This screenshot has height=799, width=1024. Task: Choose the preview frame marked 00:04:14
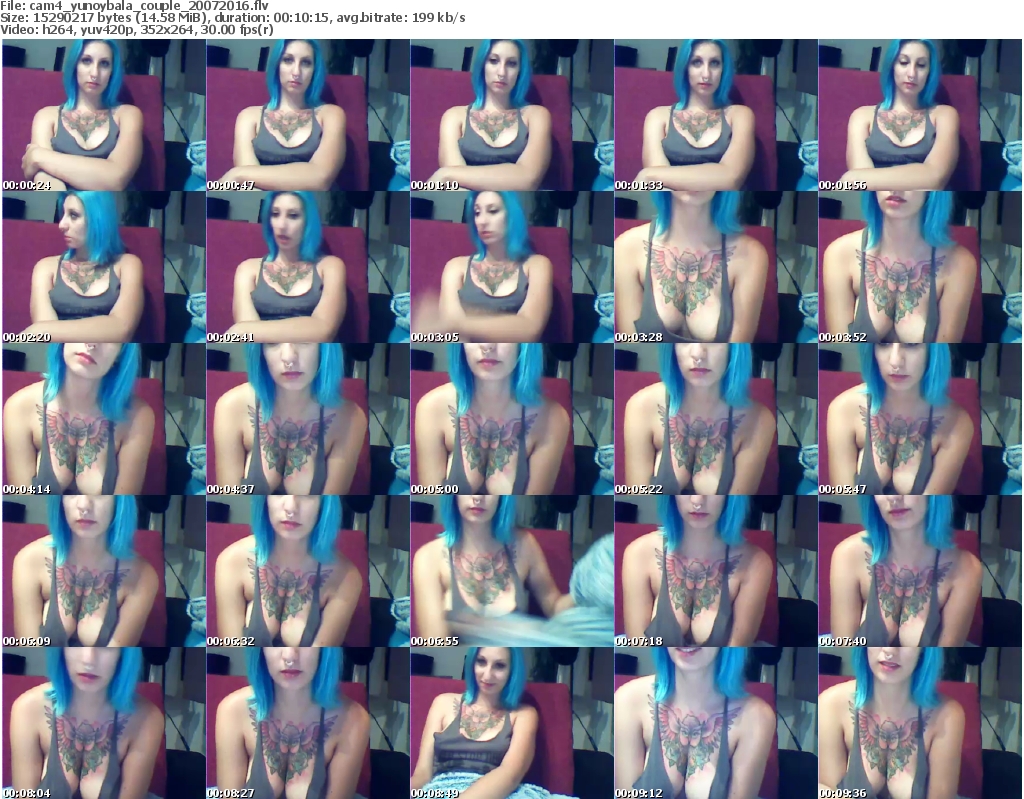pyautogui.click(x=103, y=419)
